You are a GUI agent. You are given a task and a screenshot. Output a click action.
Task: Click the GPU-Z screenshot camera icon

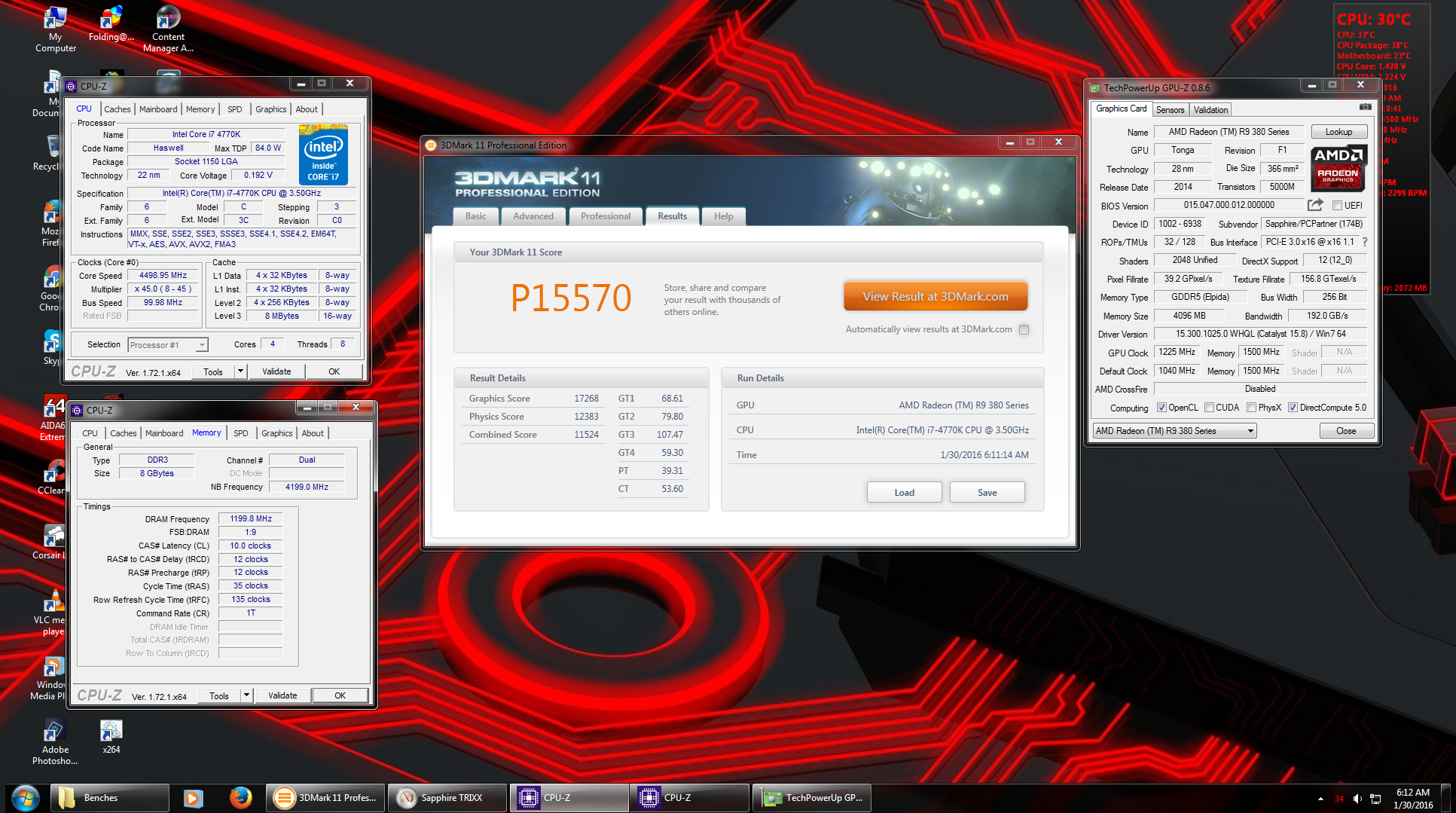(1365, 108)
